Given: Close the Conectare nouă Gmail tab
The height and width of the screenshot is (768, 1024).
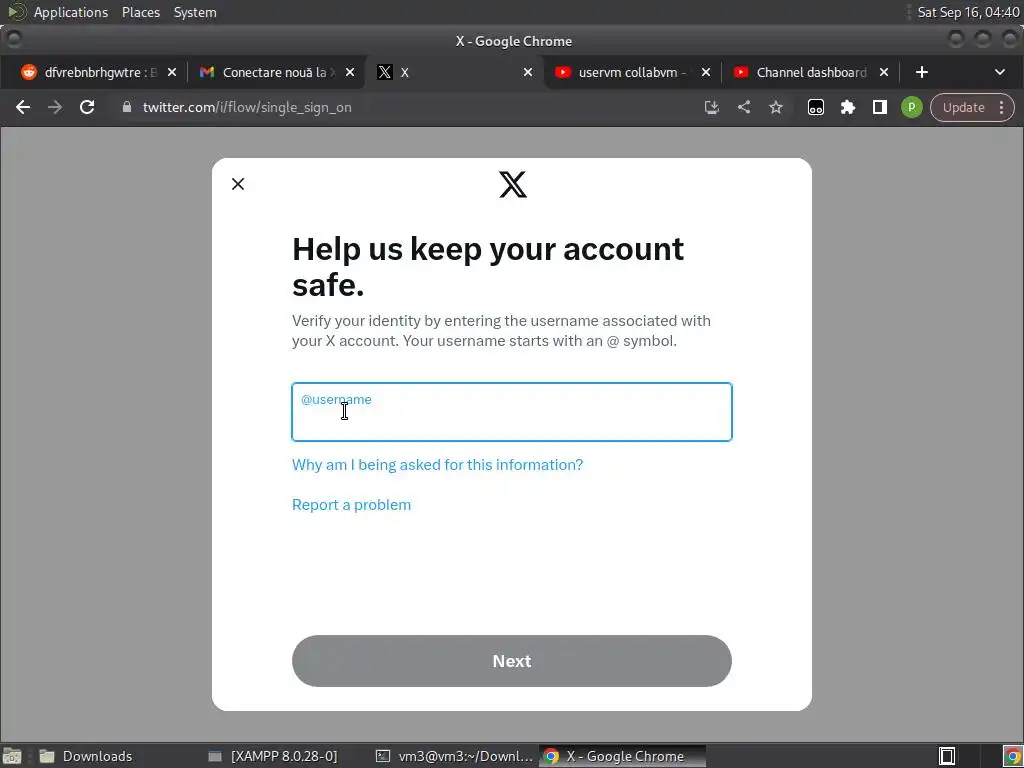Looking at the screenshot, I should 350,72.
